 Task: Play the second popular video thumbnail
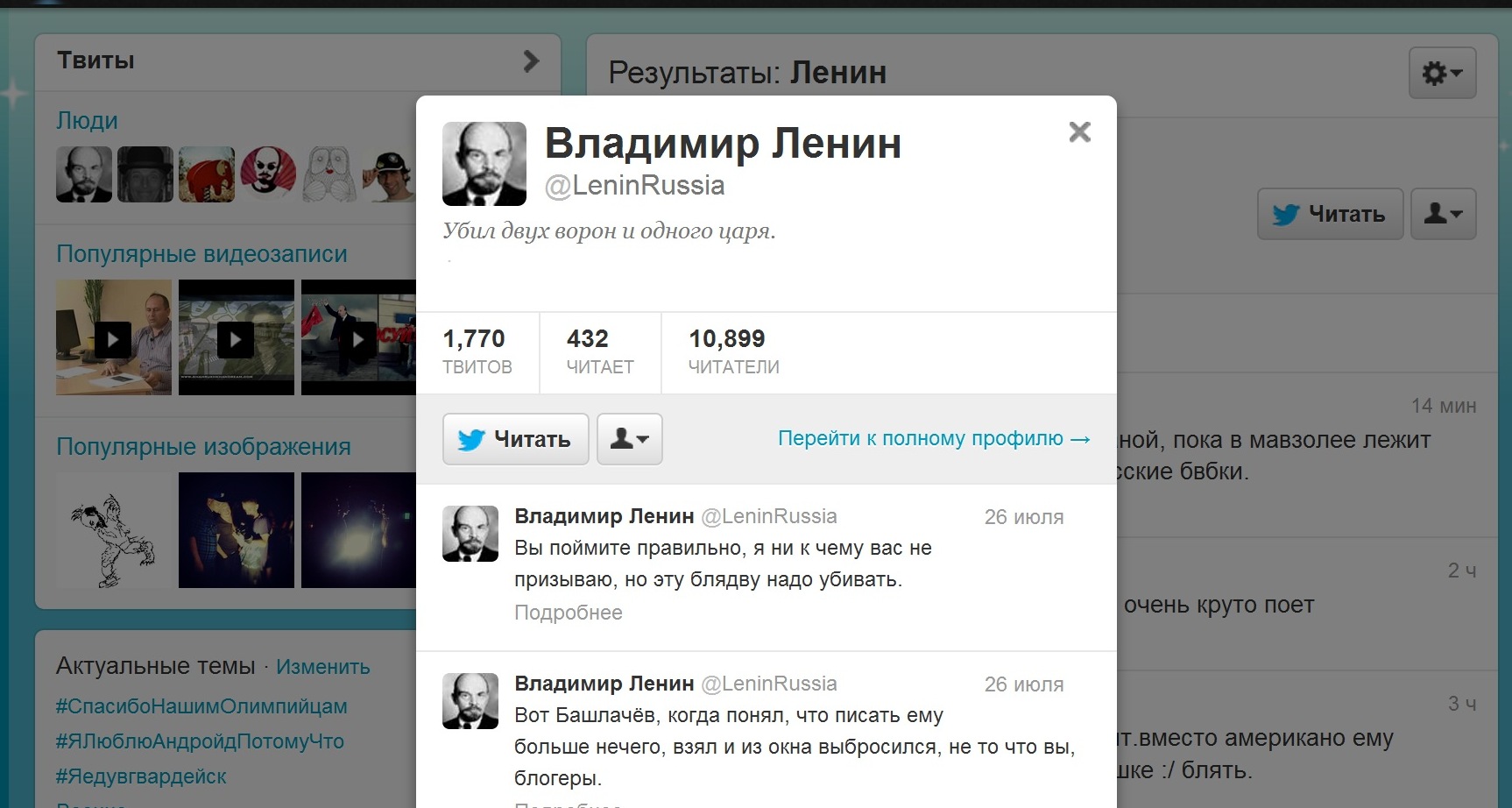pos(237,337)
